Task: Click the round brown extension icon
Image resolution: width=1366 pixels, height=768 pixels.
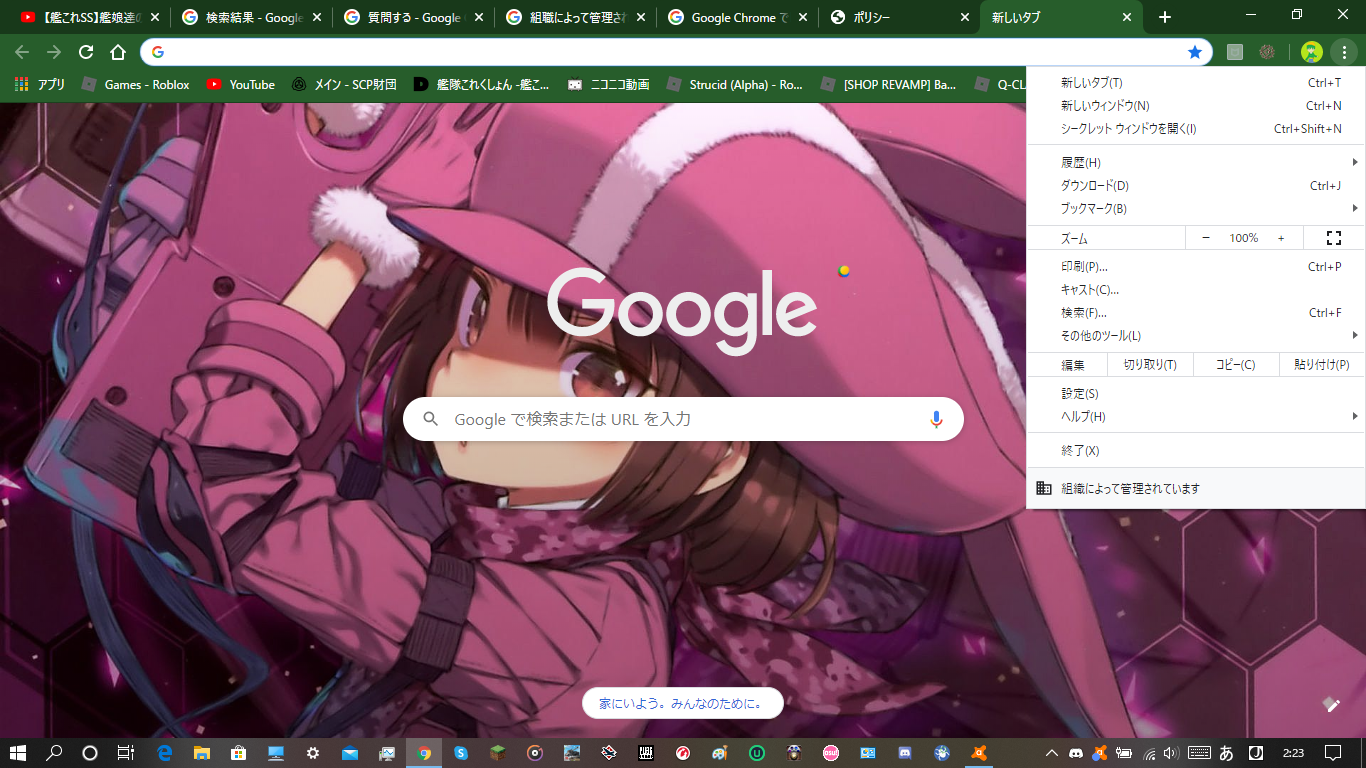Action: tap(1267, 52)
